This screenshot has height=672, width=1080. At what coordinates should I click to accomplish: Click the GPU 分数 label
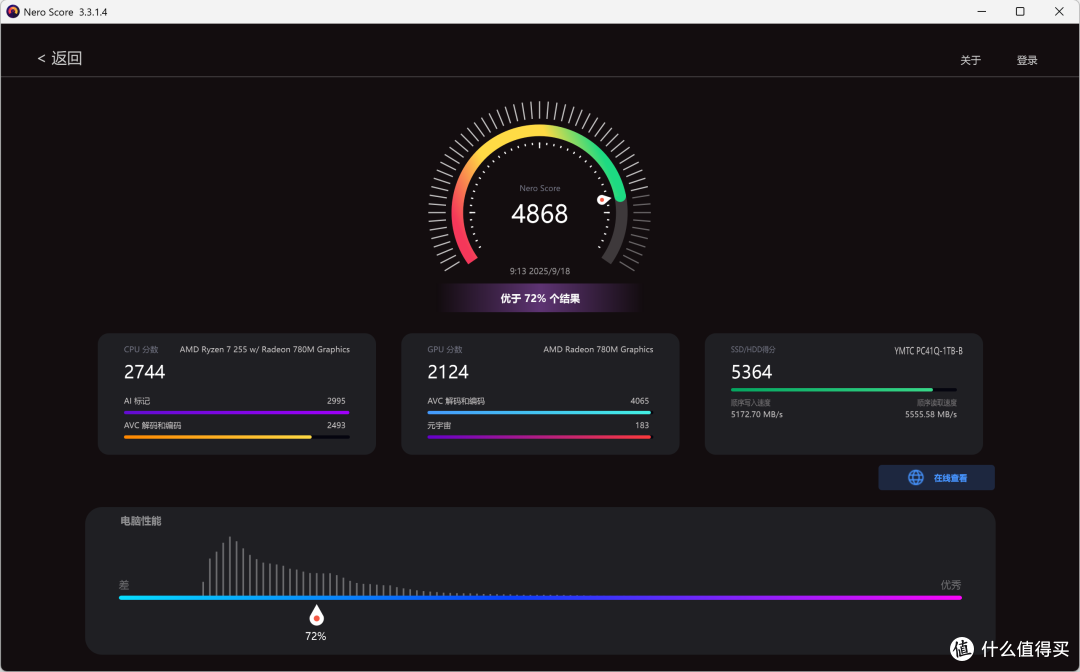444,350
